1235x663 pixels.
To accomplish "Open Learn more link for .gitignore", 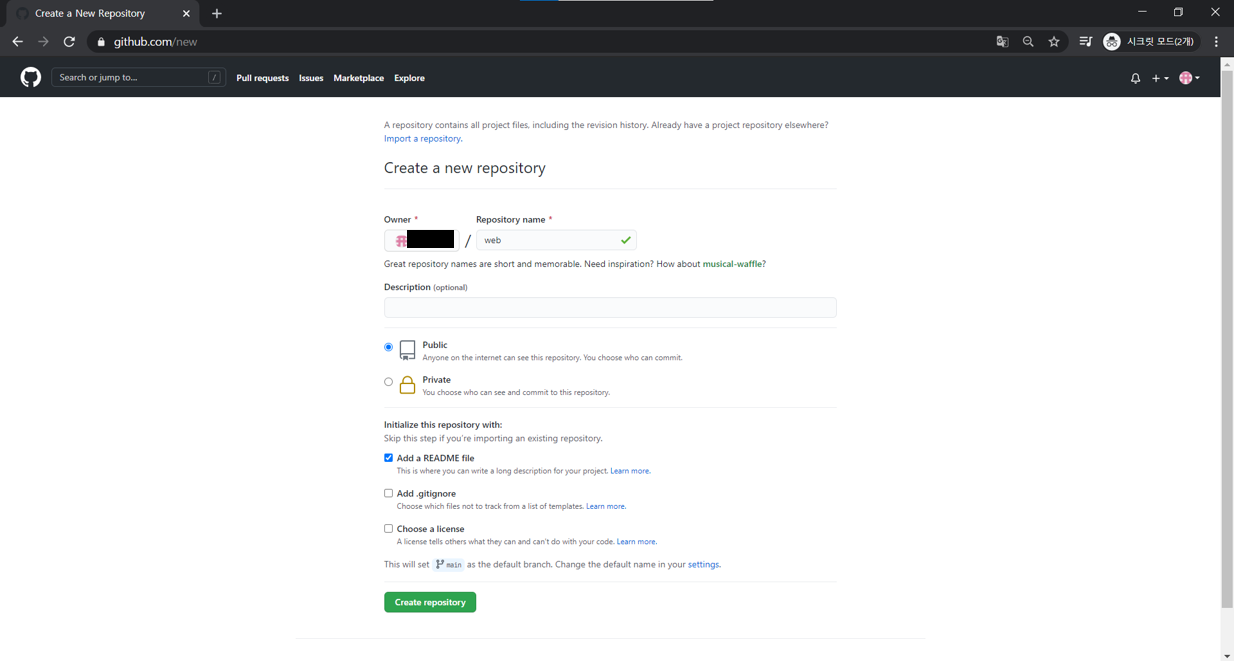I will (606, 506).
